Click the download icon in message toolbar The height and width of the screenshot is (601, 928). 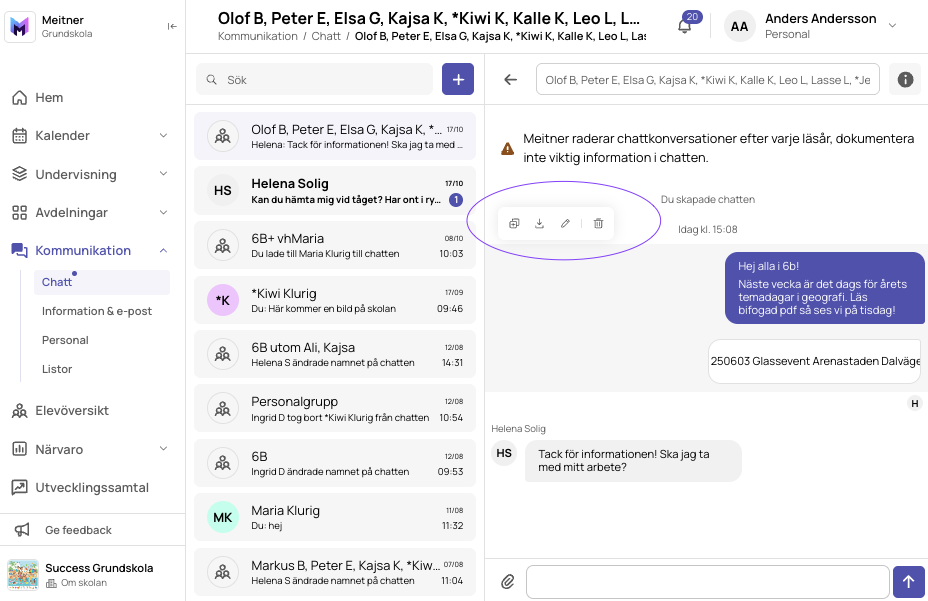(539, 223)
